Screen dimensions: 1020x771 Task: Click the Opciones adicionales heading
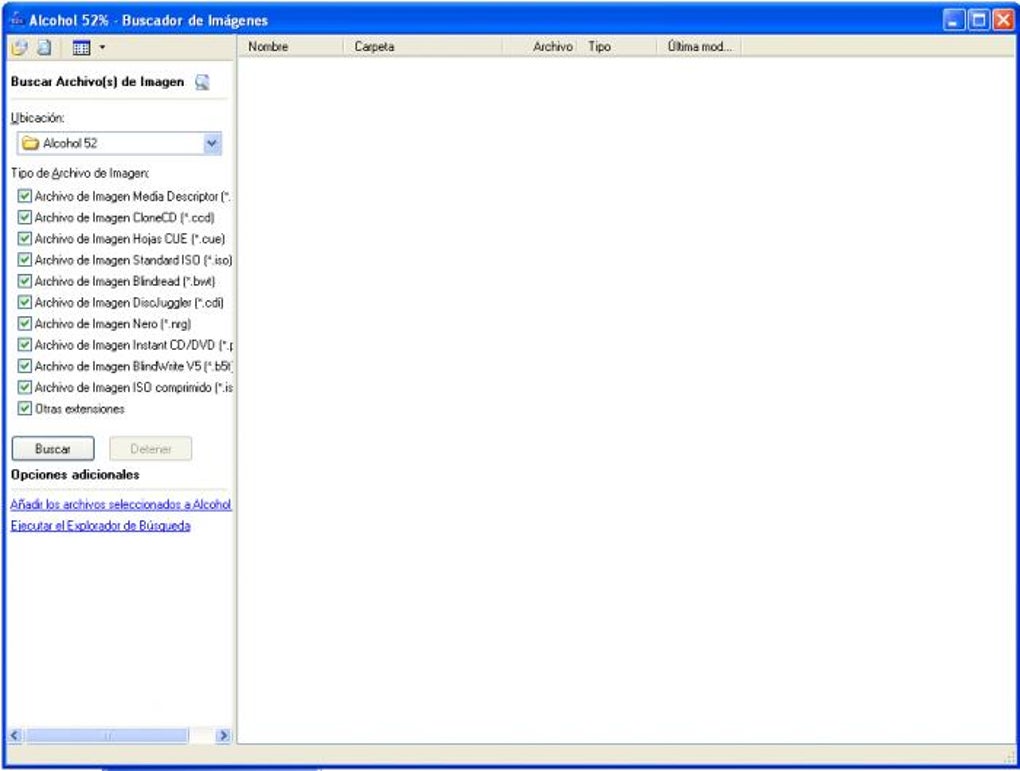click(x=75, y=475)
